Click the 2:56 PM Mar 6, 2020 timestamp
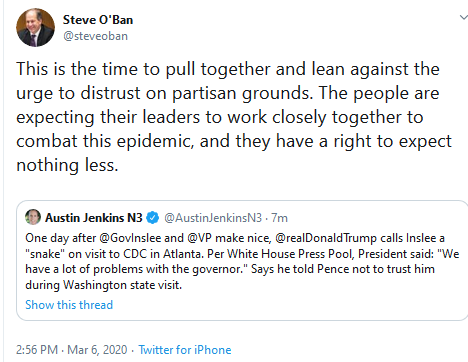The height and width of the screenshot is (362, 468). tap(72, 350)
